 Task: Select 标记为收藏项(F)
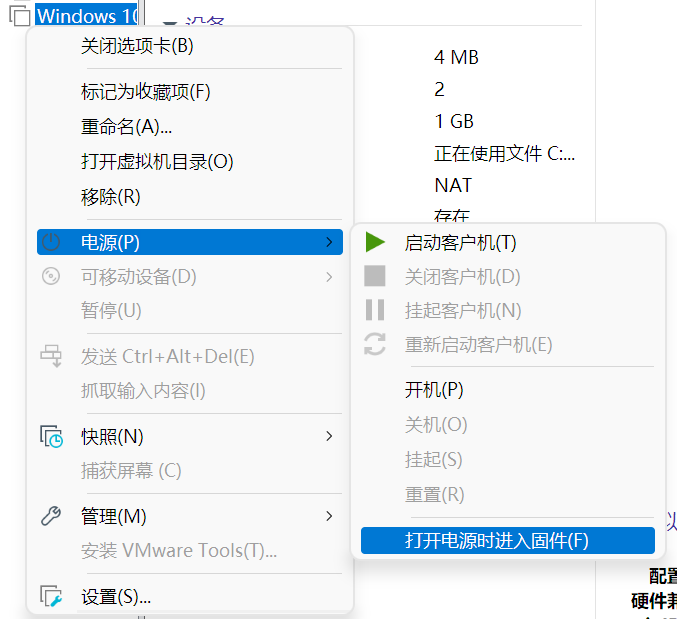190,92
